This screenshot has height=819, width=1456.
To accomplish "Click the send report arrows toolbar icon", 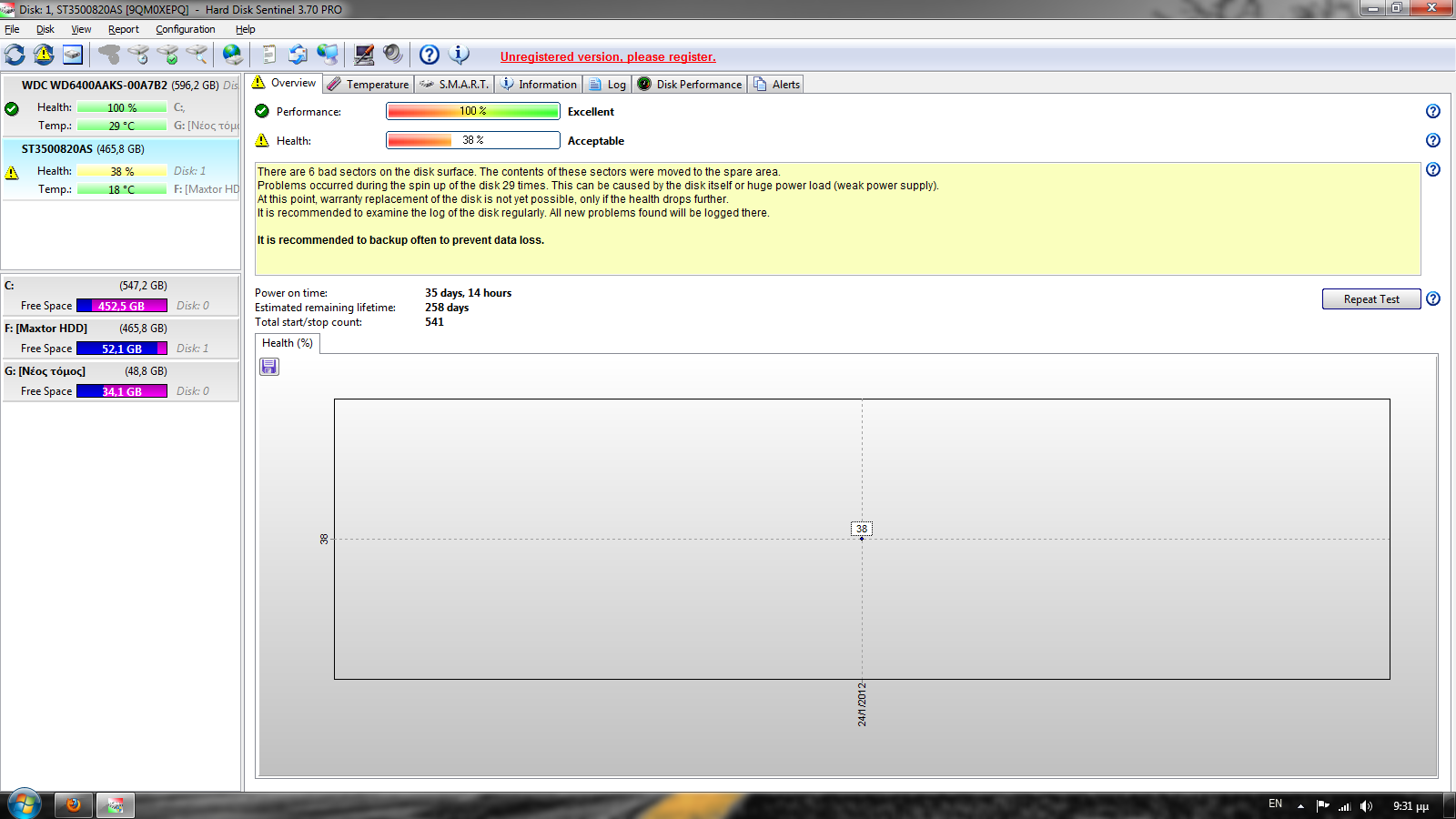I will (298, 55).
